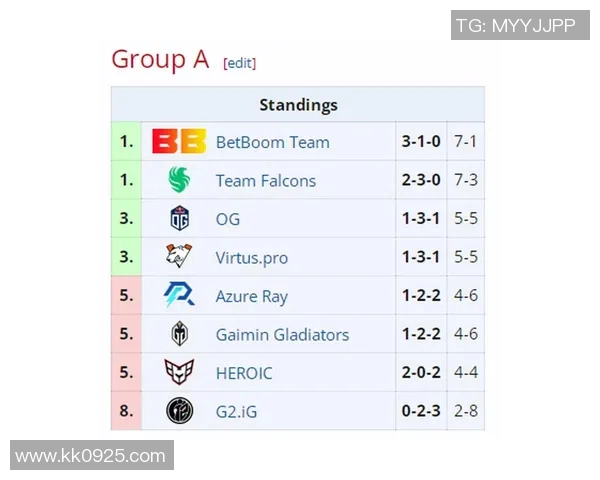
Task: Follow the OG team name link
Action: point(228,219)
